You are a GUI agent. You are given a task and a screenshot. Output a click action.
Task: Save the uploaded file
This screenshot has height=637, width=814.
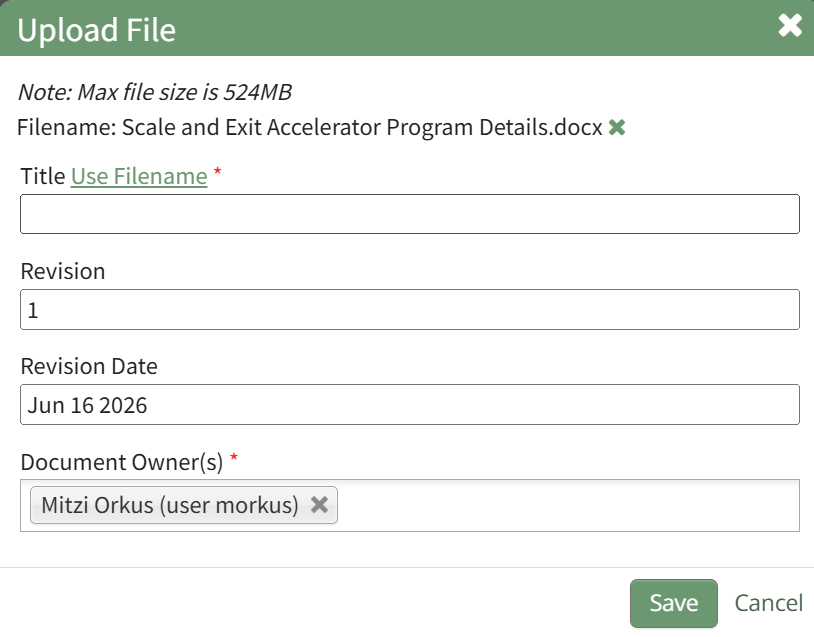(674, 603)
